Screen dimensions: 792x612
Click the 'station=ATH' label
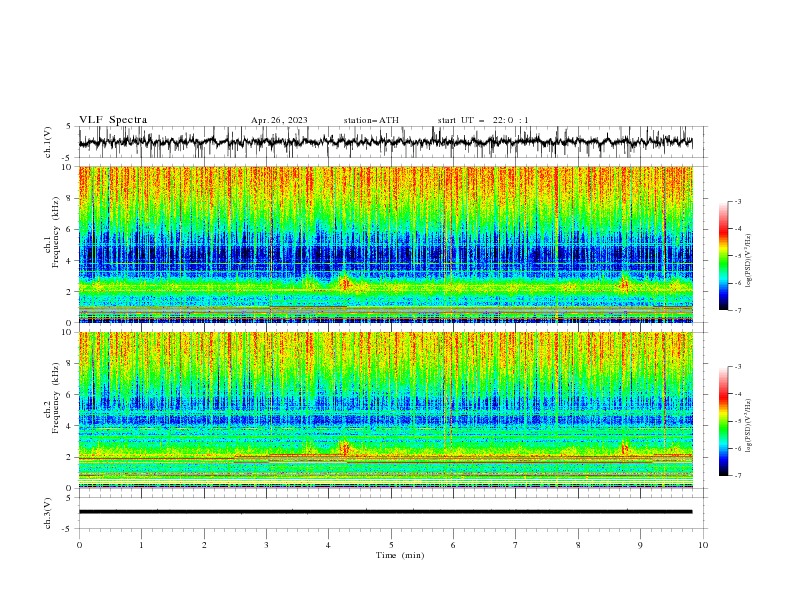coord(371,120)
